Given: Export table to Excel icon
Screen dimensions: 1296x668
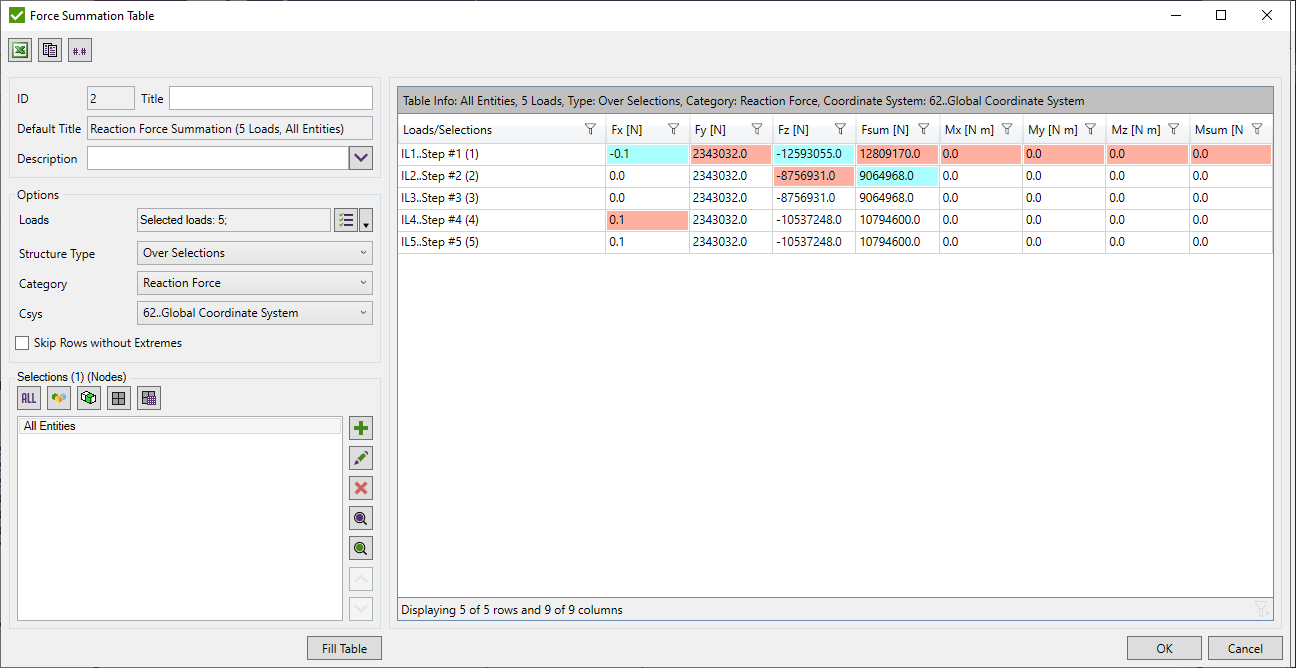Looking at the screenshot, I should click(x=20, y=50).
